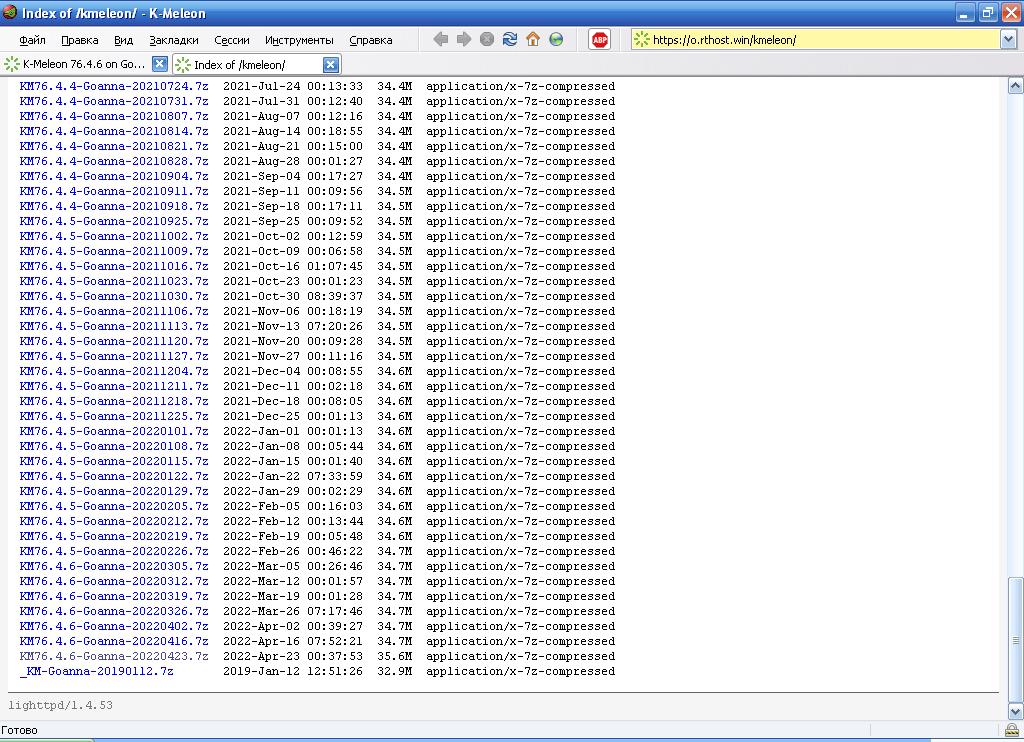The height and width of the screenshot is (742, 1024).
Task: Open link KM76.4.4-Goanna-20210828.7z
Action: click(114, 161)
